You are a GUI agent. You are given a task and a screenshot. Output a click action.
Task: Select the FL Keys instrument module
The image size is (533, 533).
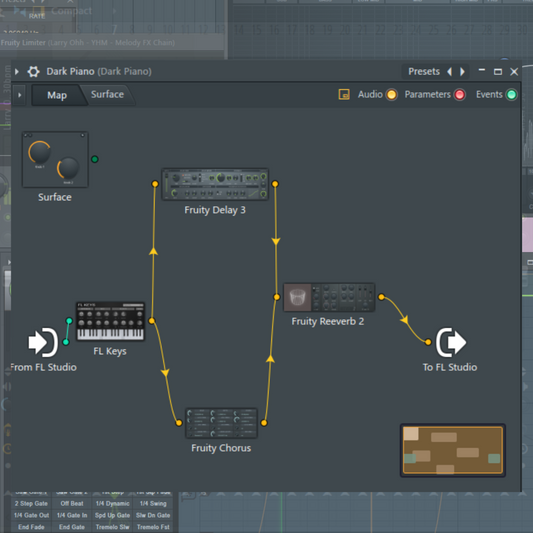pyautogui.click(x=110, y=321)
